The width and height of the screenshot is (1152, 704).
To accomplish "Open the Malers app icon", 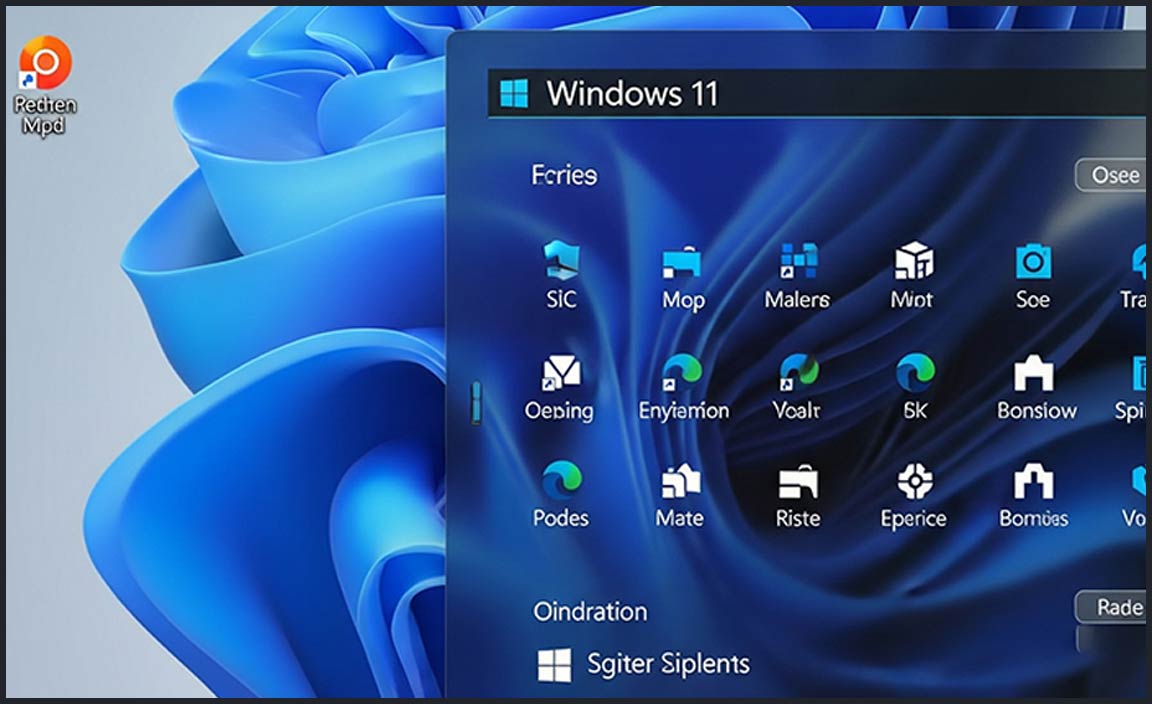I will click(x=798, y=262).
